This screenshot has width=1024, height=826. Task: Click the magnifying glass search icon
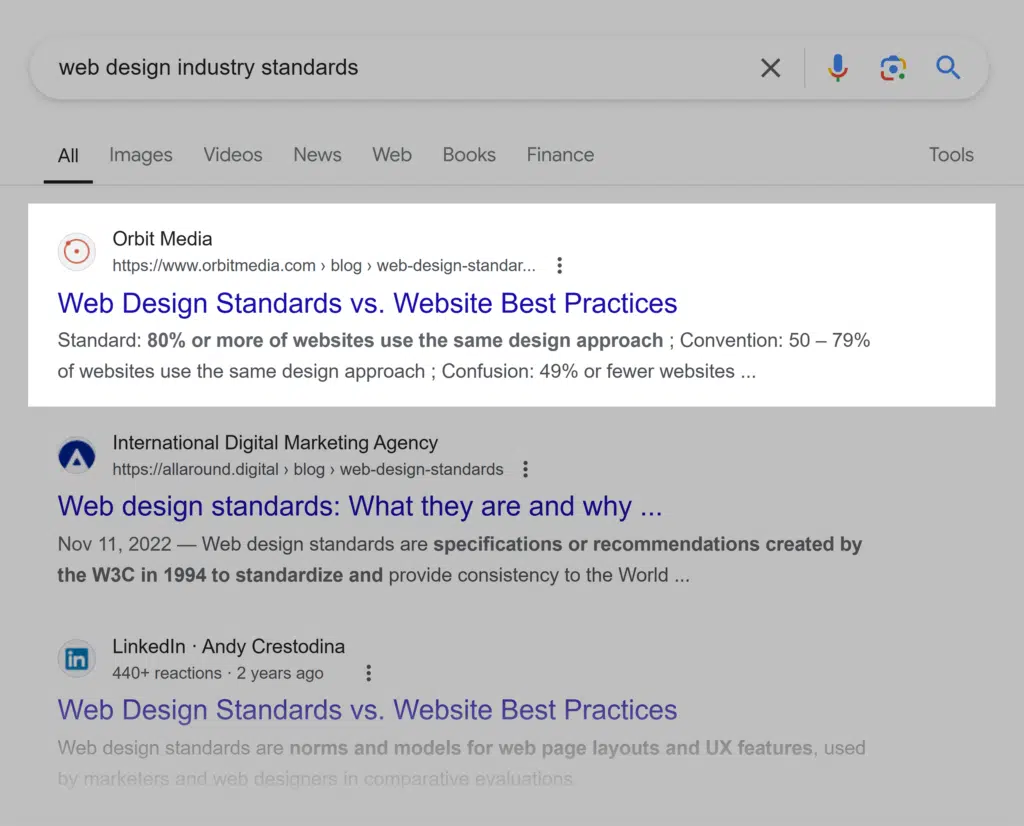tap(947, 68)
